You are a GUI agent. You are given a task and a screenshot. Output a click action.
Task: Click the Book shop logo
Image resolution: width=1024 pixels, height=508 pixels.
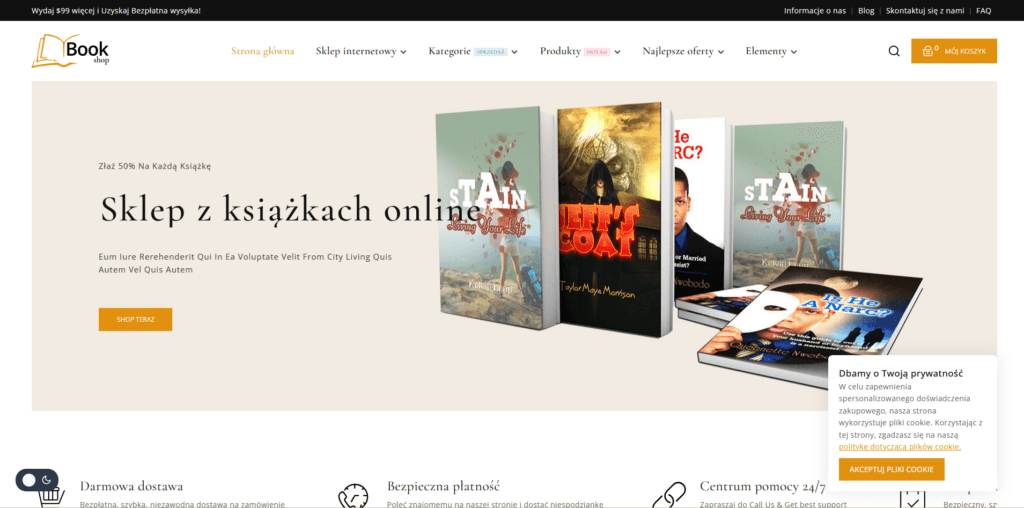click(x=71, y=51)
